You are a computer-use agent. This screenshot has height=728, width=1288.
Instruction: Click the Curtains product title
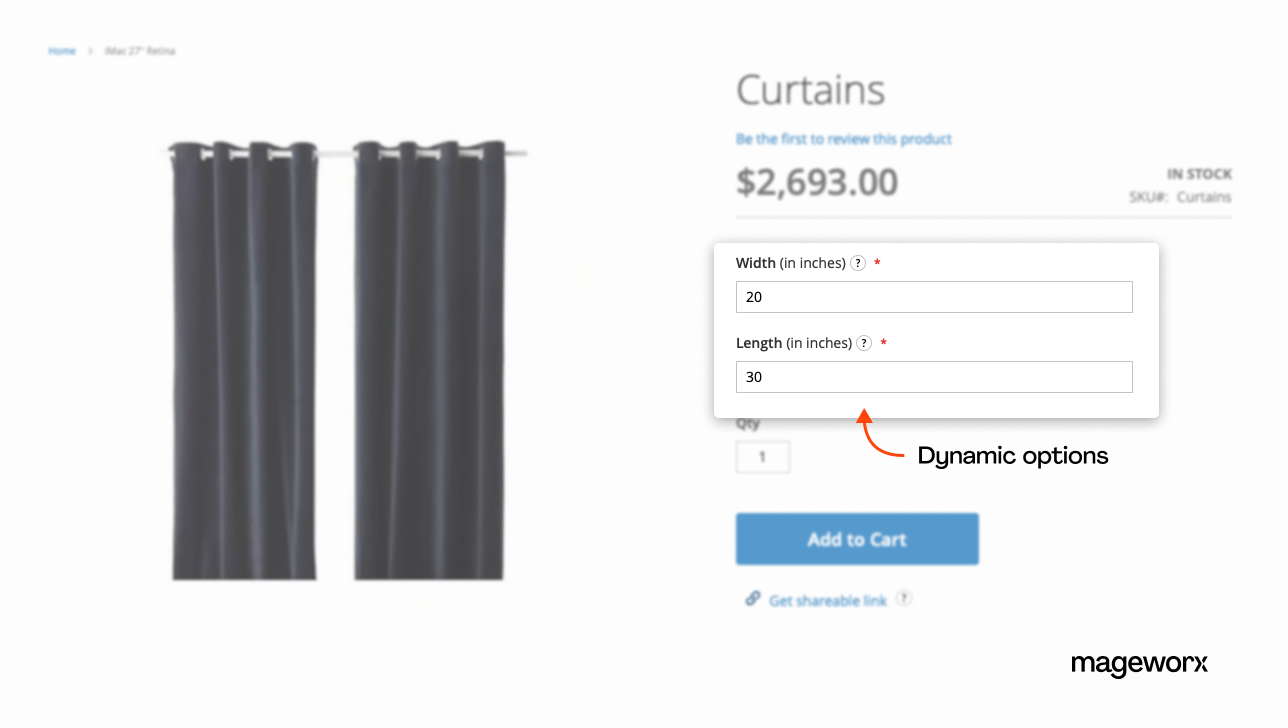pyautogui.click(x=811, y=90)
